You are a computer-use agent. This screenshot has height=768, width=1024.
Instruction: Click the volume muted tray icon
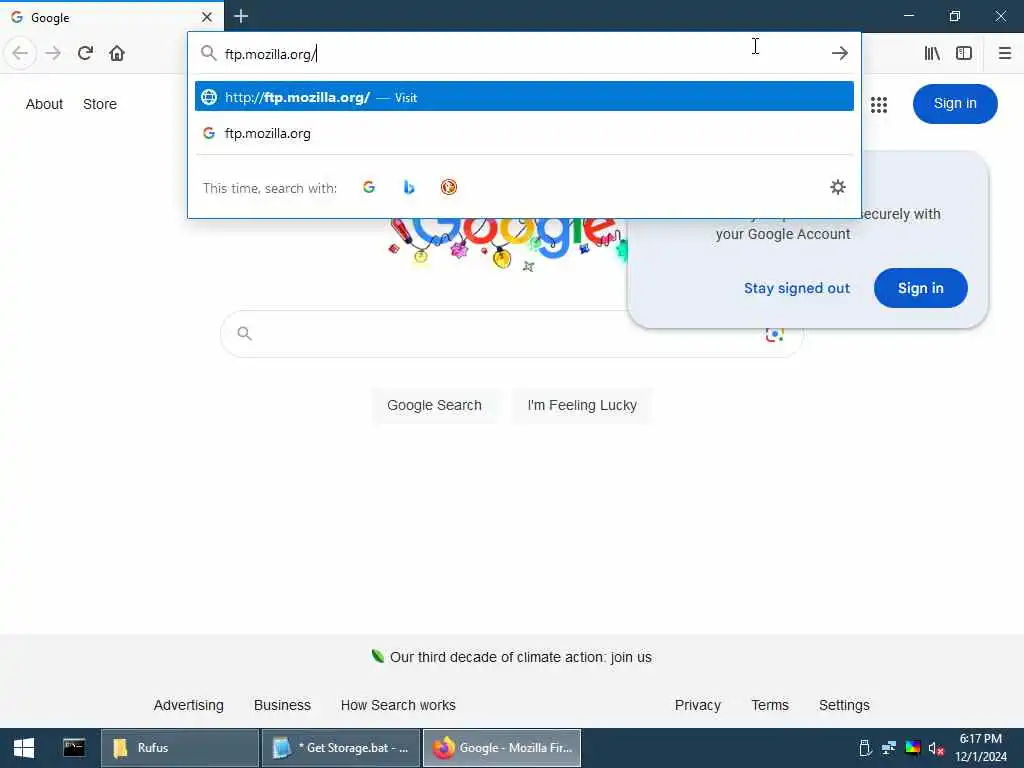[x=936, y=748]
